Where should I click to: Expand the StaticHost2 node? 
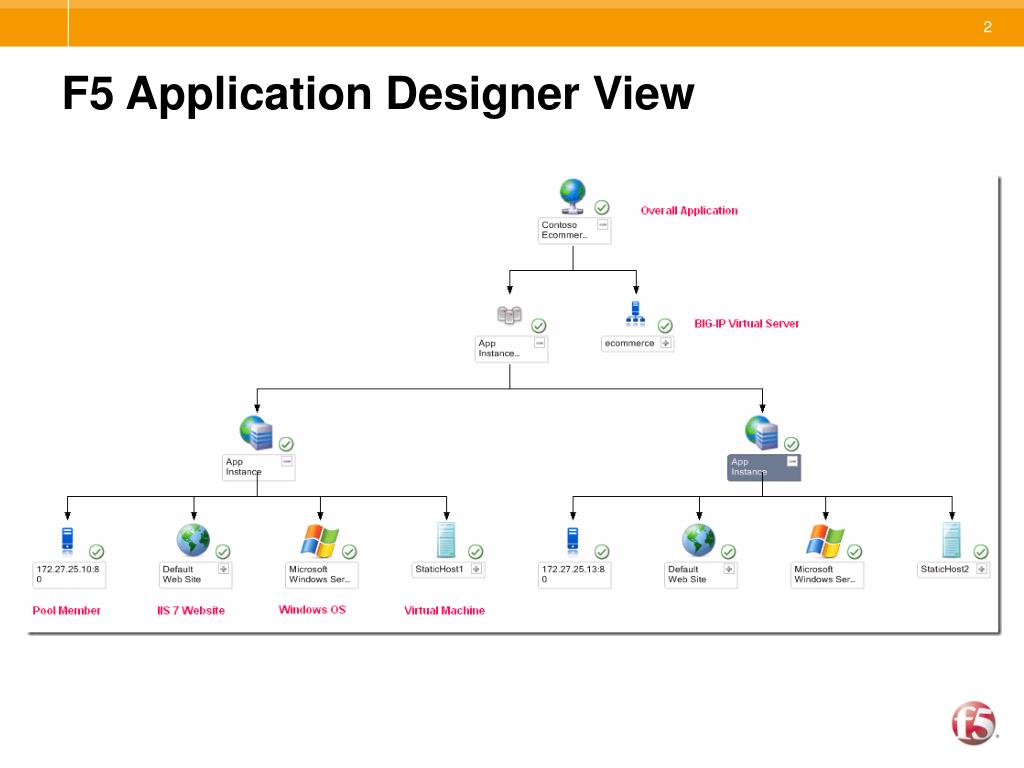[982, 569]
